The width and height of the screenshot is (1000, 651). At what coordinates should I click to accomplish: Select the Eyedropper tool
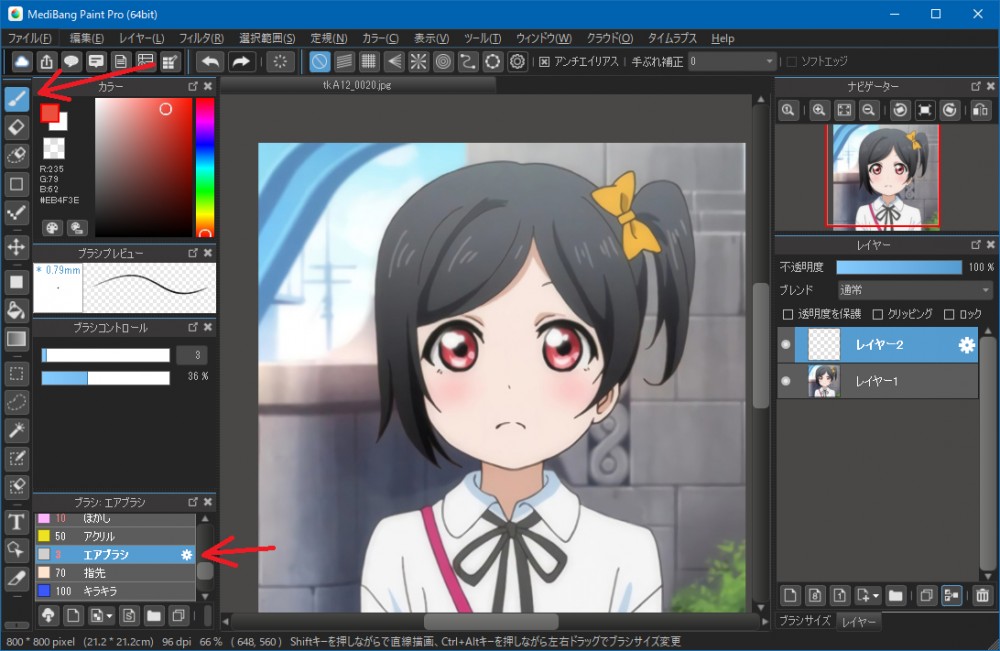pos(17,578)
